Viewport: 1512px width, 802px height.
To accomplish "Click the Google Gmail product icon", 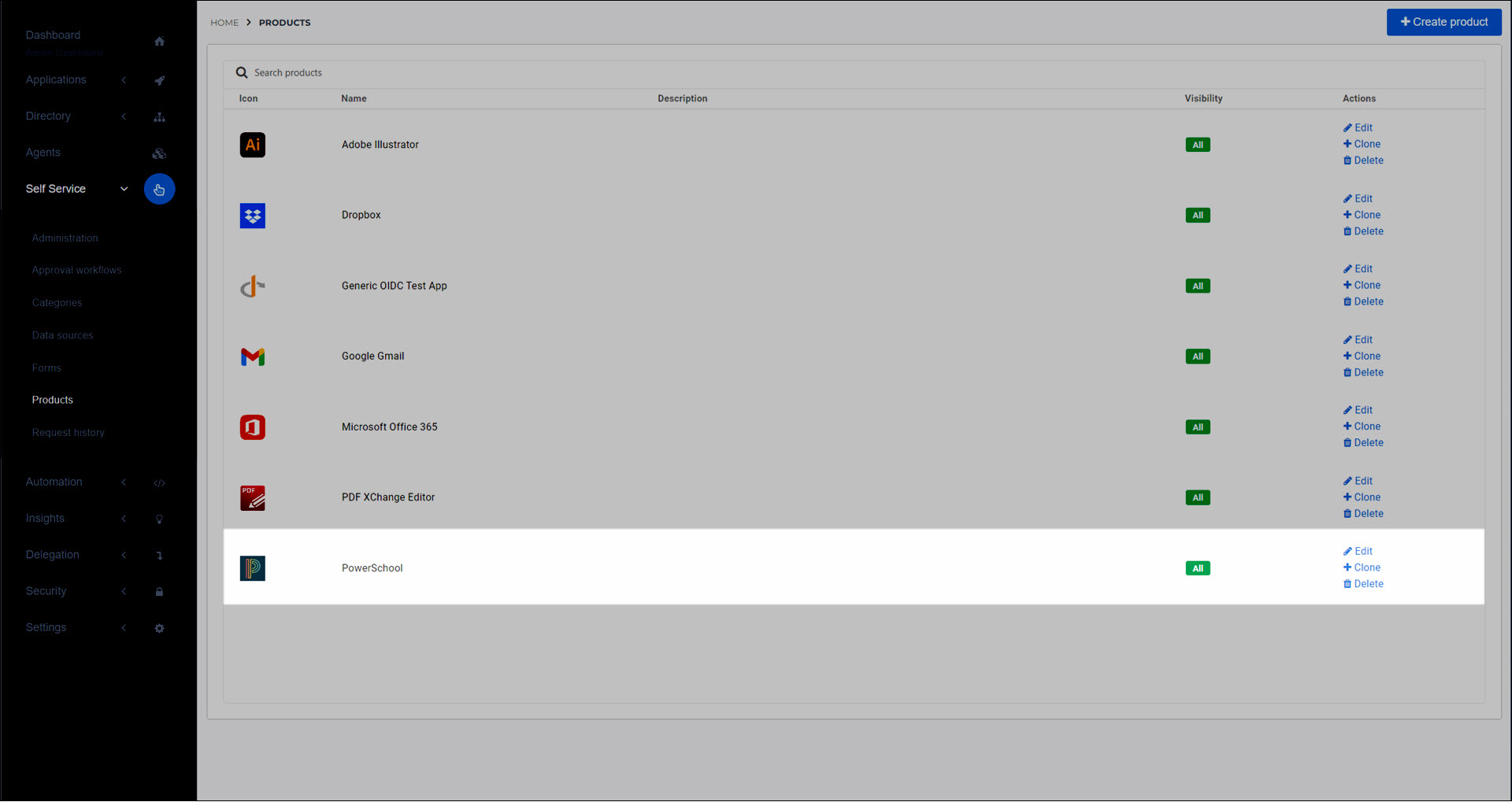I will pos(253,357).
